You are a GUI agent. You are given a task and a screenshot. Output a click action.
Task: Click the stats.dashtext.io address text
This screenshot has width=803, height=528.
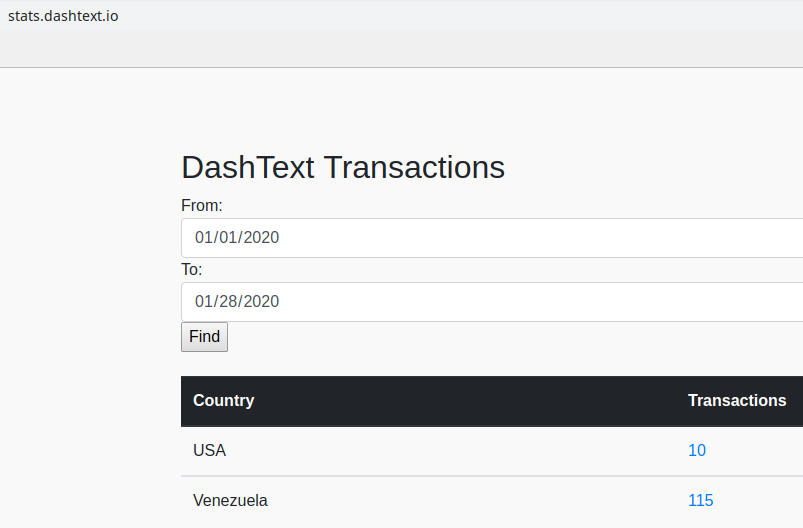(x=63, y=16)
